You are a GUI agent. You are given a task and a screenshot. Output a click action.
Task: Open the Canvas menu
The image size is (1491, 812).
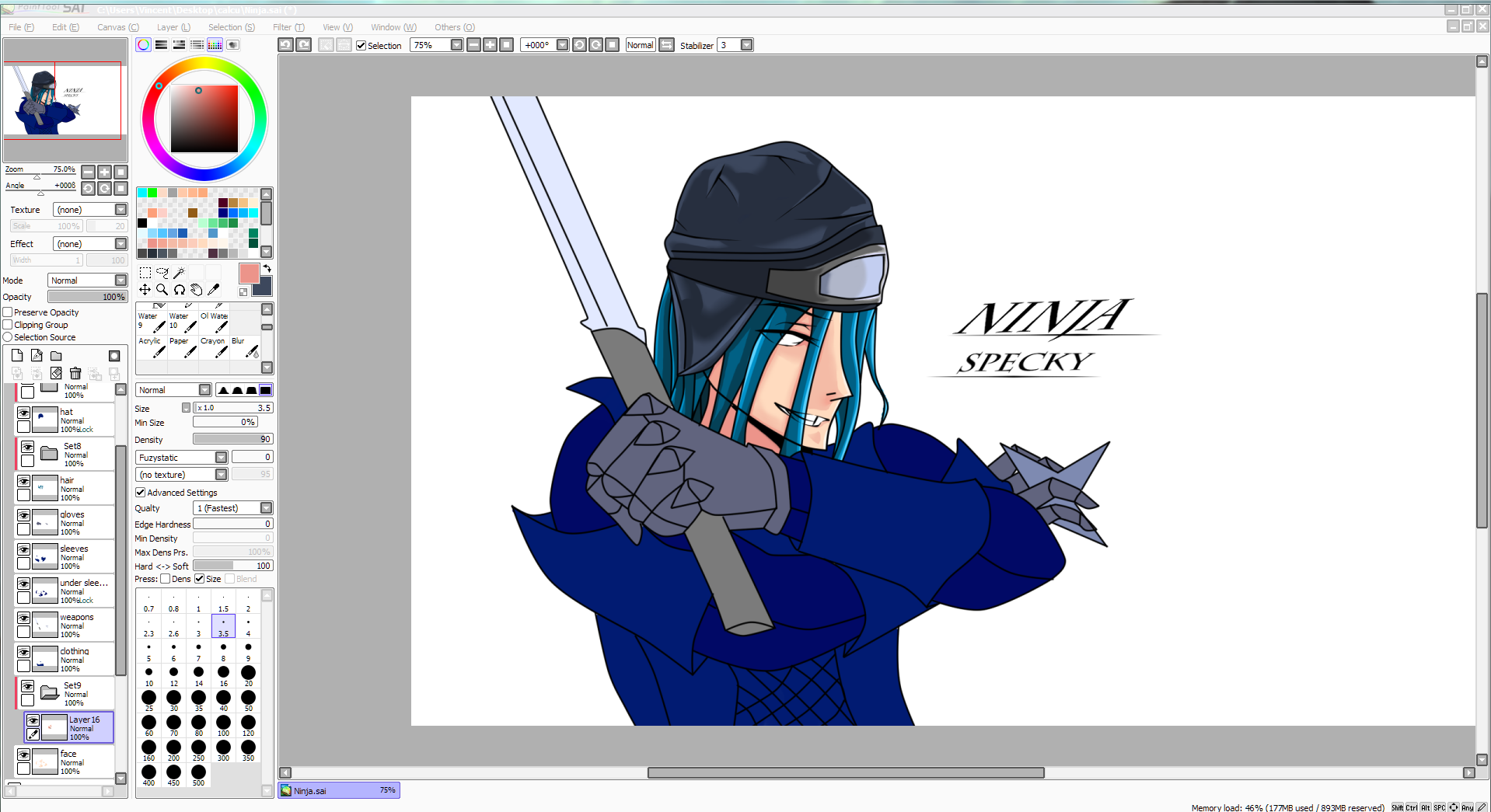click(x=117, y=27)
